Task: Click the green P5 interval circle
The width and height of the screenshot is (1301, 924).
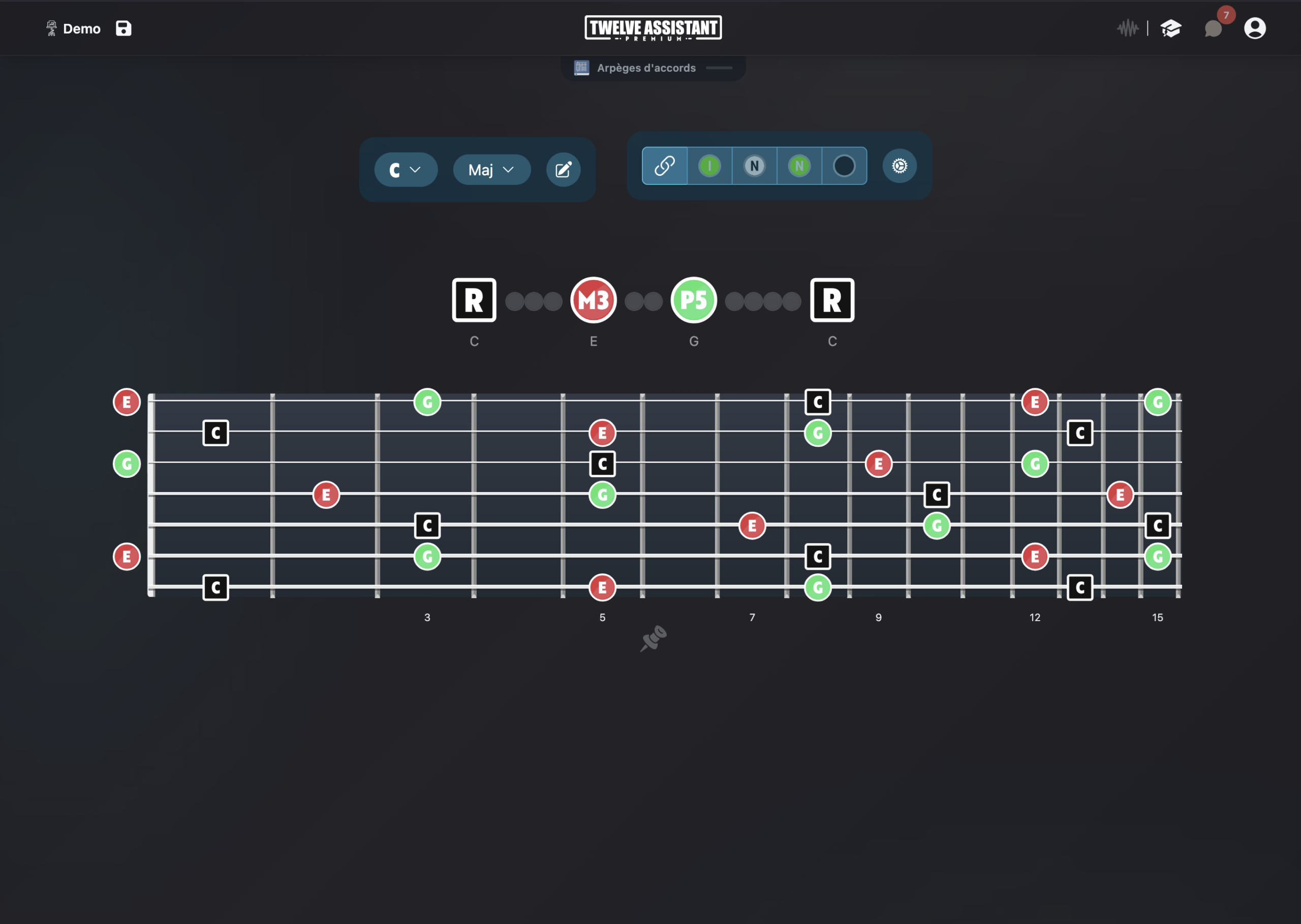Action: [x=694, y=300]
